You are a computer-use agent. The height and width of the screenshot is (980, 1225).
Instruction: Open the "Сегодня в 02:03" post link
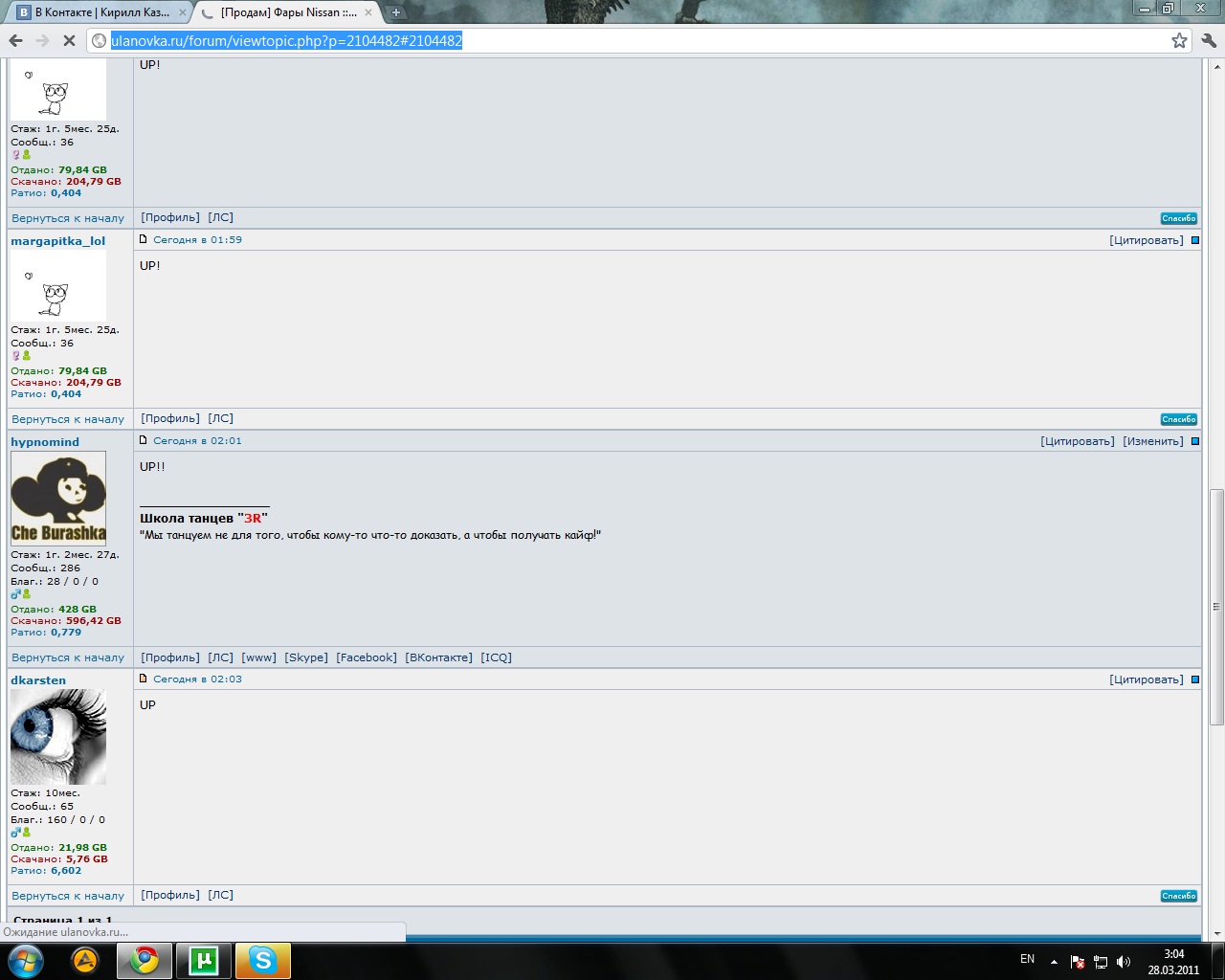(x=198, y=679)
